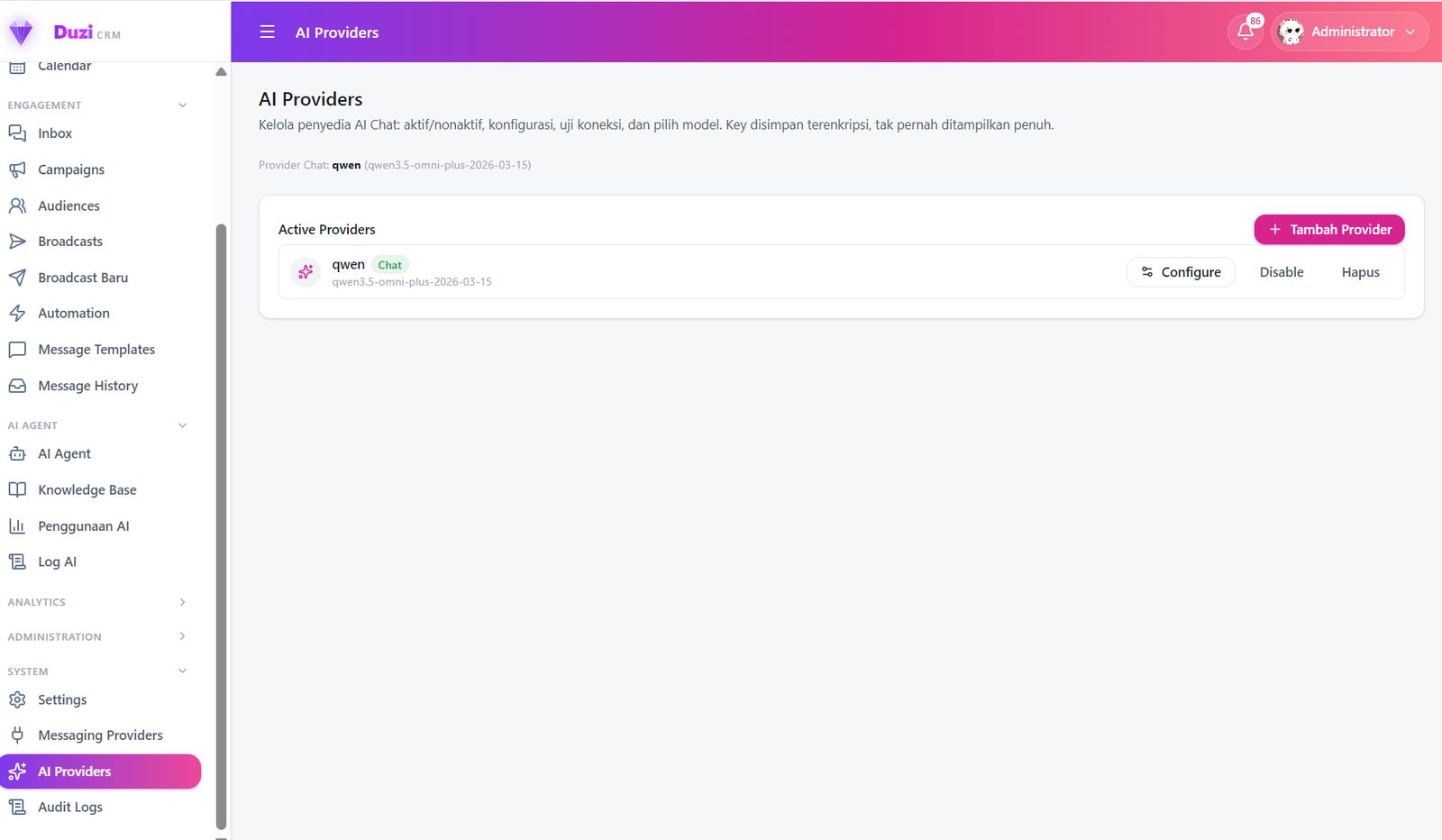Click the notification count badge 86
This screenshot has width=1442, height=840.
(1255, 21)
